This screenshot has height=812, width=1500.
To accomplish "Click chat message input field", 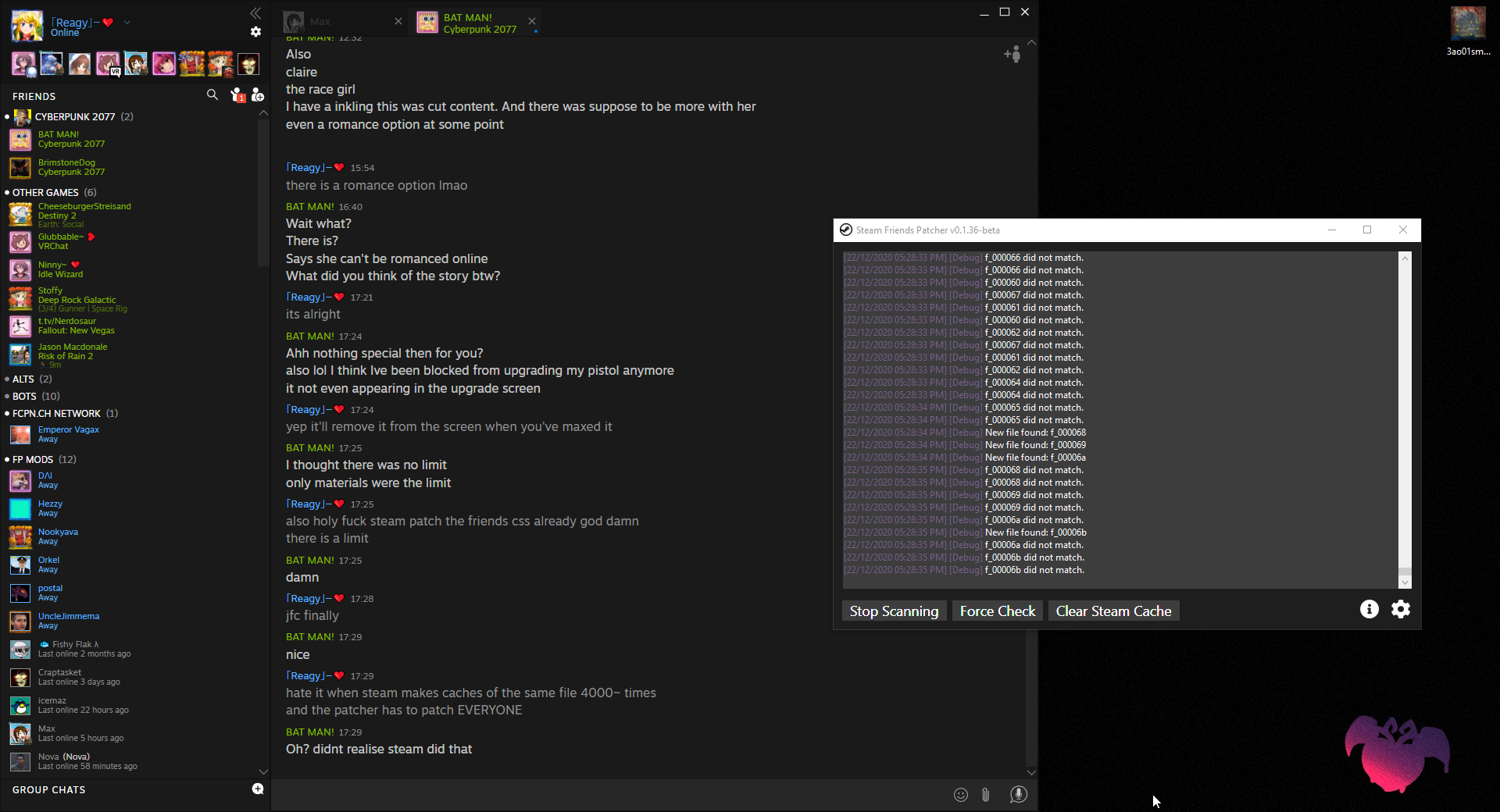I will (609, 794).
